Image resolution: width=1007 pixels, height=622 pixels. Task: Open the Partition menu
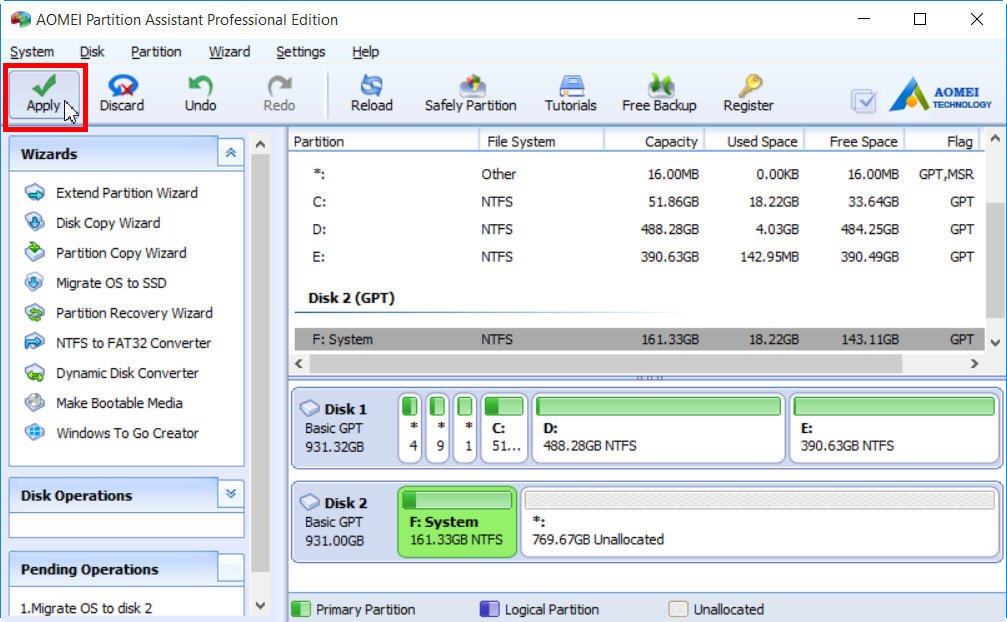click(x=156, y=51)
